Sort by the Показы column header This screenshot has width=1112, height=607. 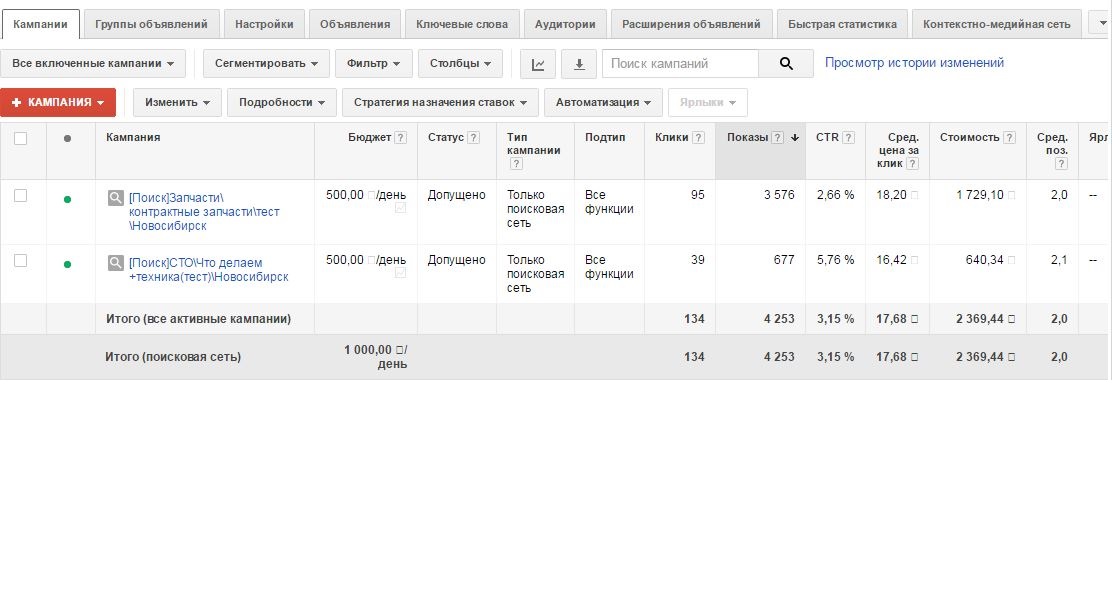point(747,138)
